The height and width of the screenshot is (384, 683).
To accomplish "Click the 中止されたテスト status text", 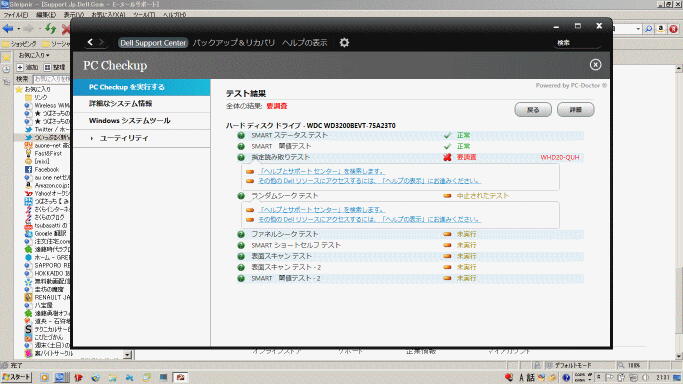I will [482, 196].
